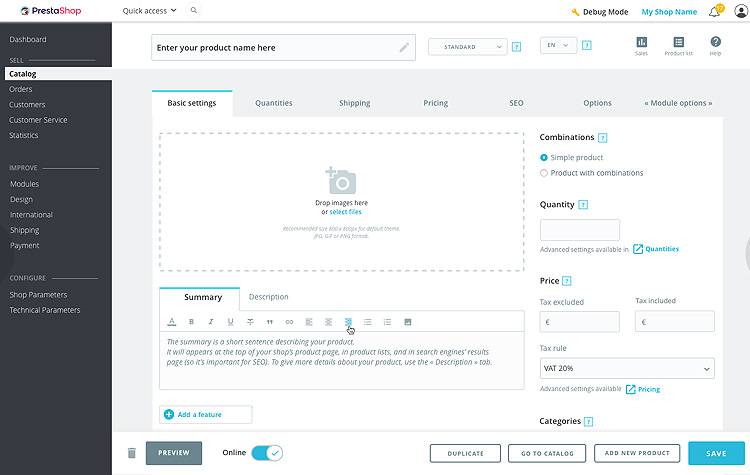Insert a numbered list in summary editor
Image resolution: width=750 pixels, height=475 pixels.
click(387, 322)
